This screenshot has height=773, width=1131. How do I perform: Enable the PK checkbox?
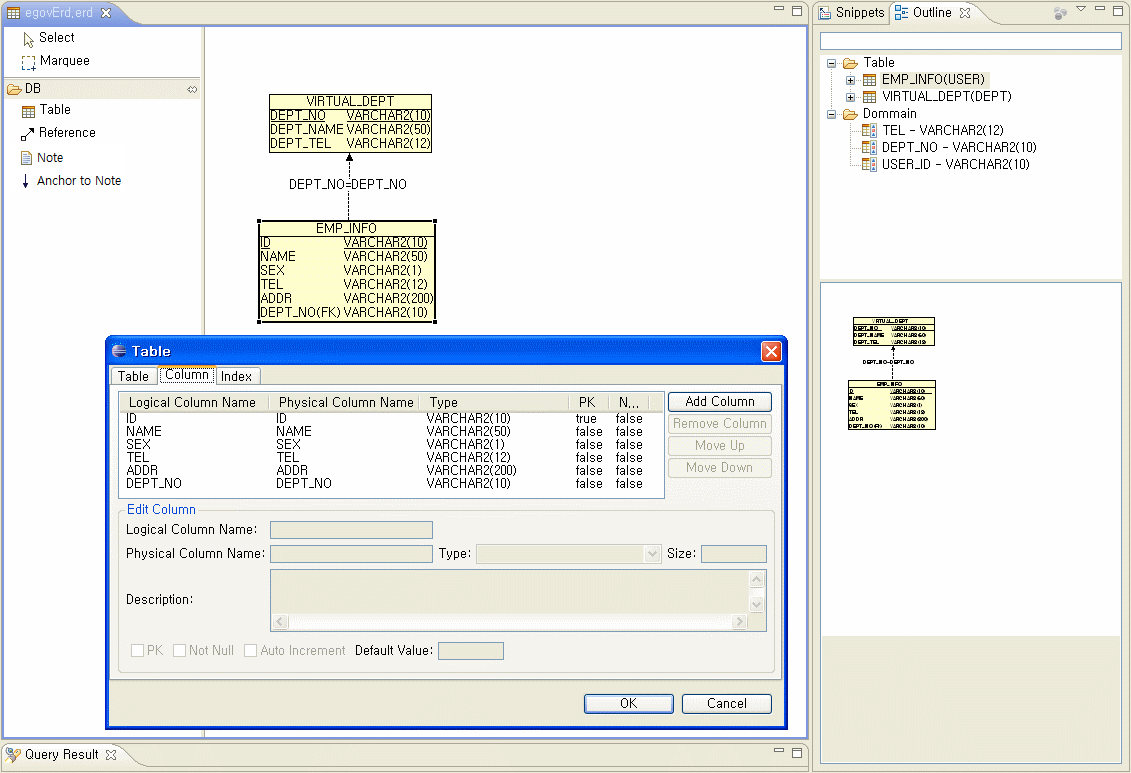pyautogui.click(x=138, y=651)
